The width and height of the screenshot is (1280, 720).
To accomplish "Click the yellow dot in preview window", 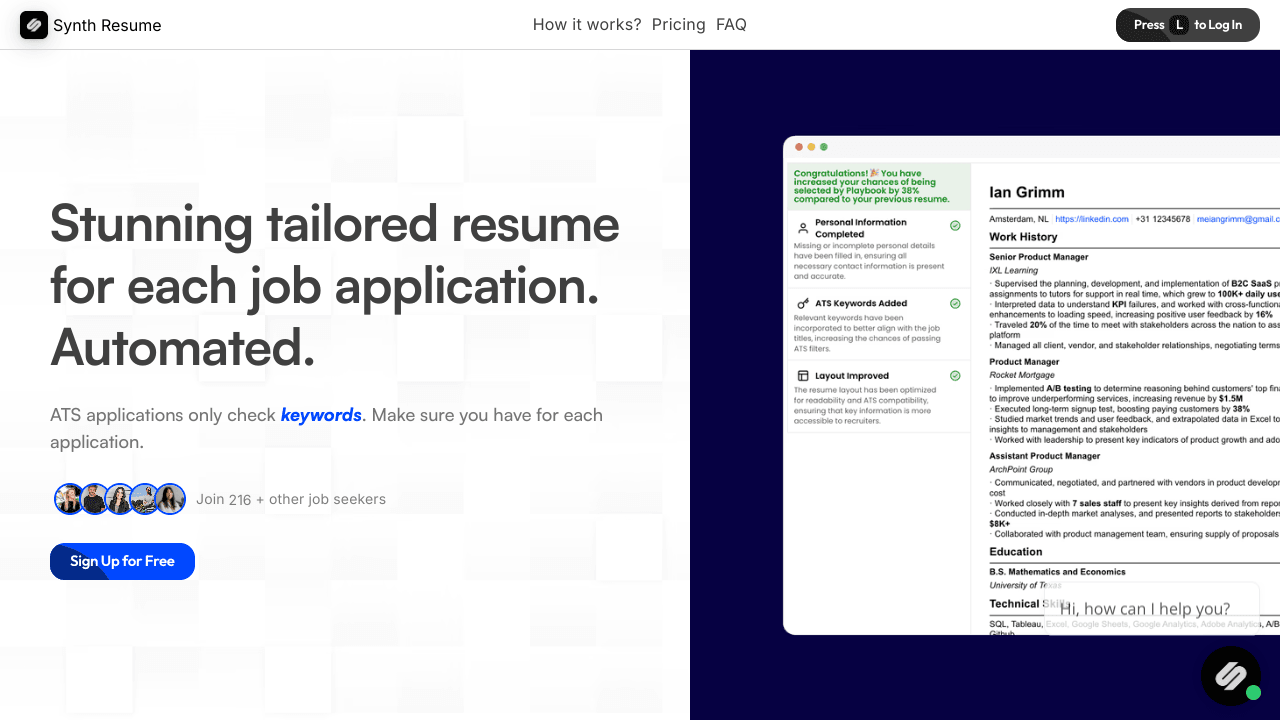I will pos(811,147).
